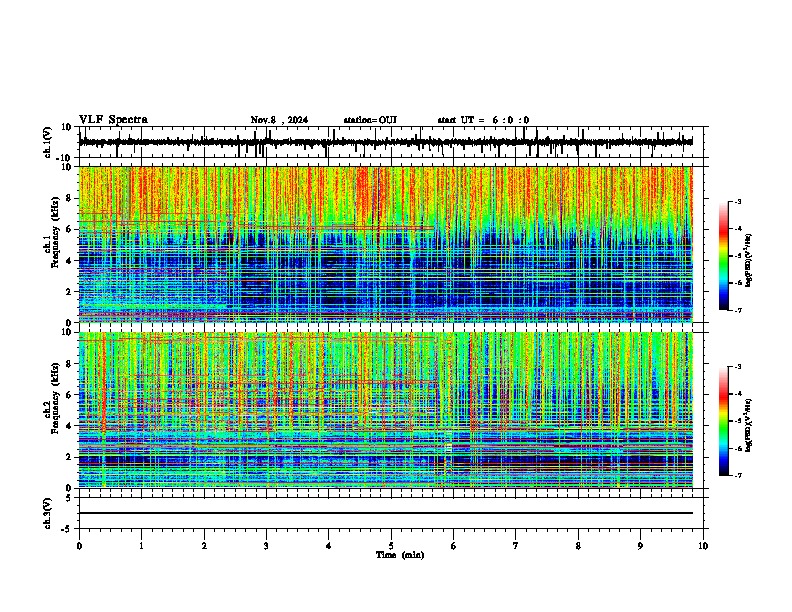This screenshot has height=612, width=792.
Task: Select the date text "Nov.8 , 2024"
Action: [279, 120]
